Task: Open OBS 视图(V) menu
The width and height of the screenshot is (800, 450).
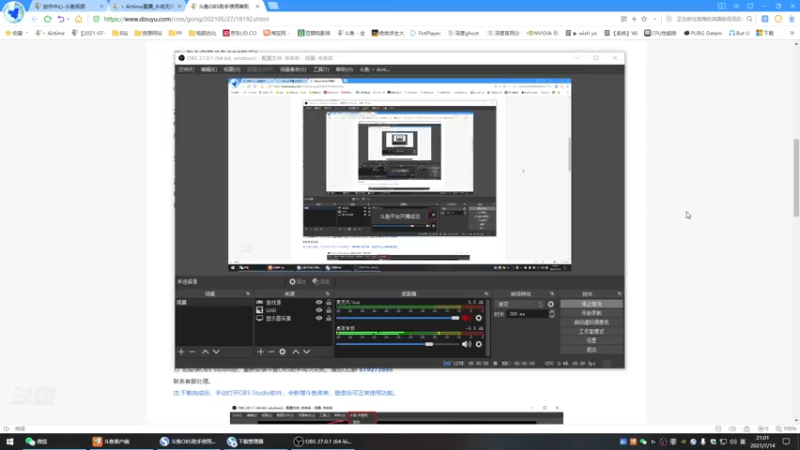Action: point(232,69)
